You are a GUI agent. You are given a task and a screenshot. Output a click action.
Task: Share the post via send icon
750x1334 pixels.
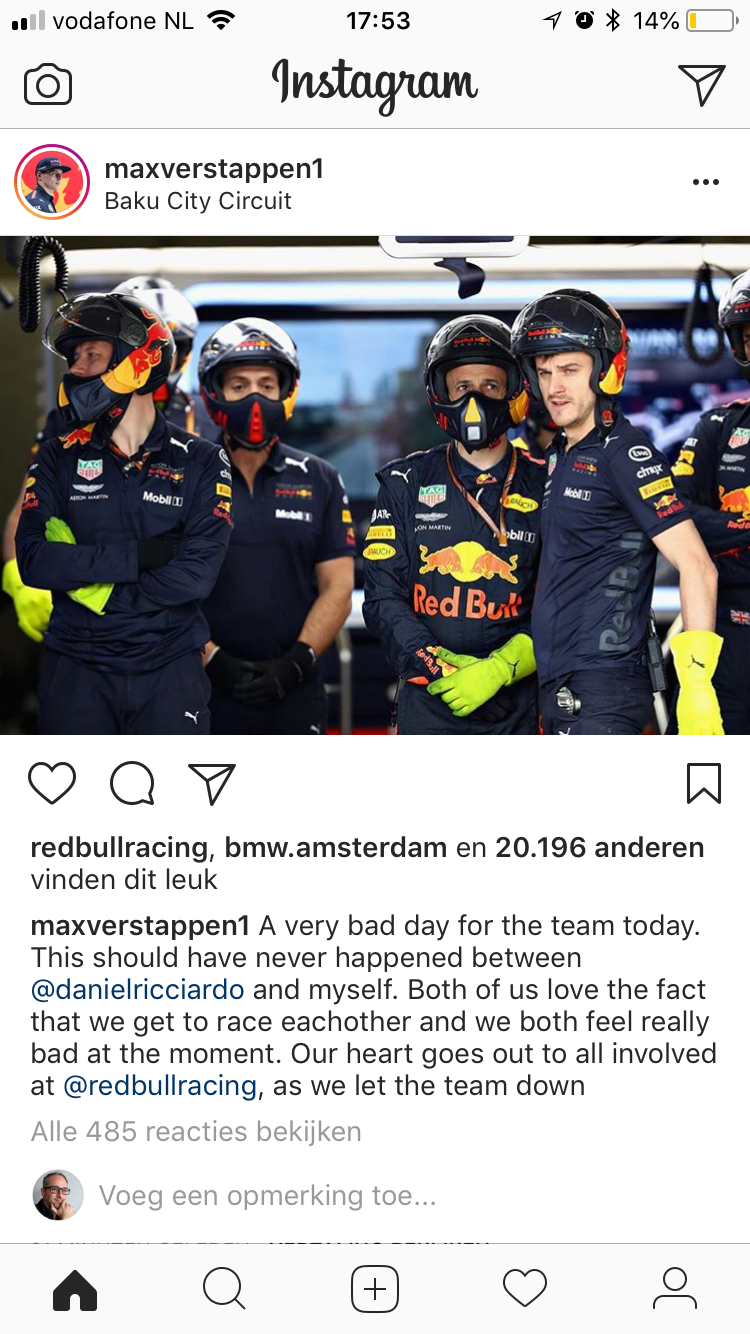point(212,783)
